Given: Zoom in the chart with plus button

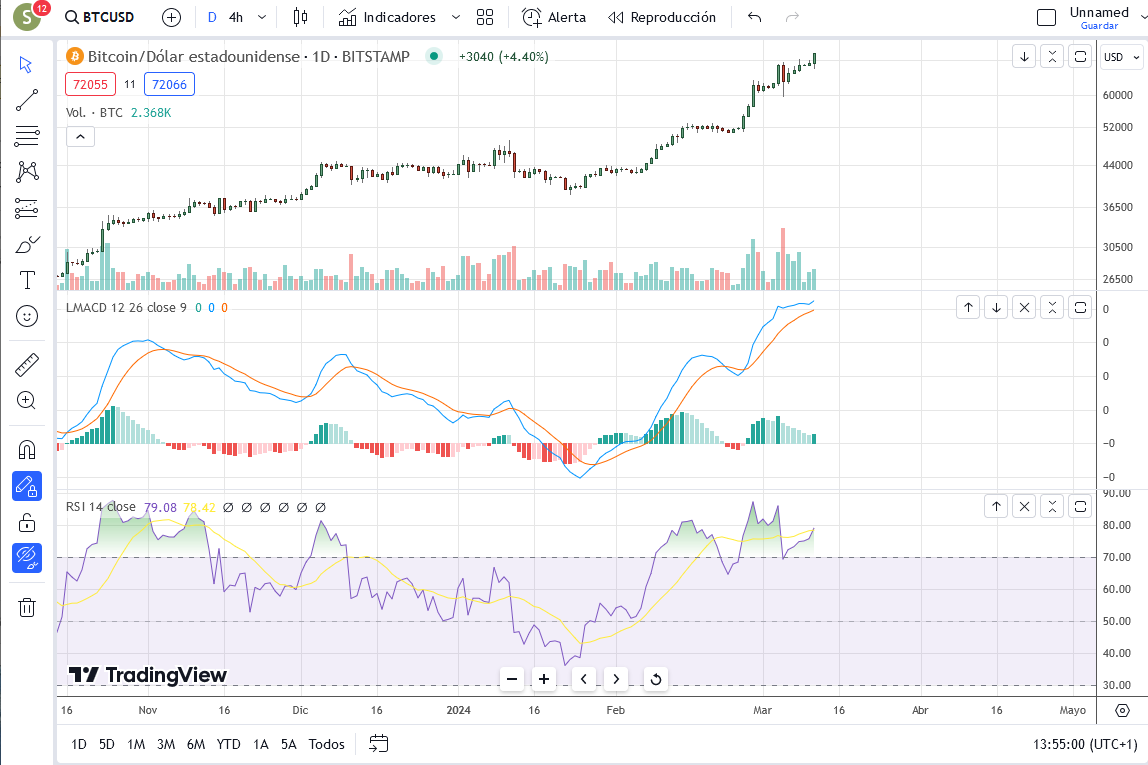Looking at the screenshot, I should (x=544, y=679).
